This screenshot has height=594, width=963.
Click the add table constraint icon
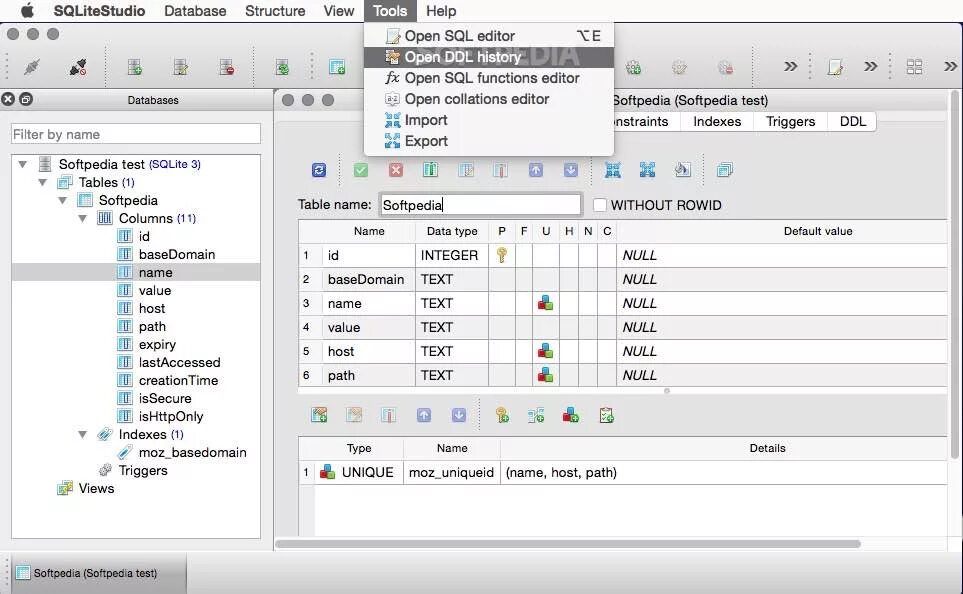[319, 416]
